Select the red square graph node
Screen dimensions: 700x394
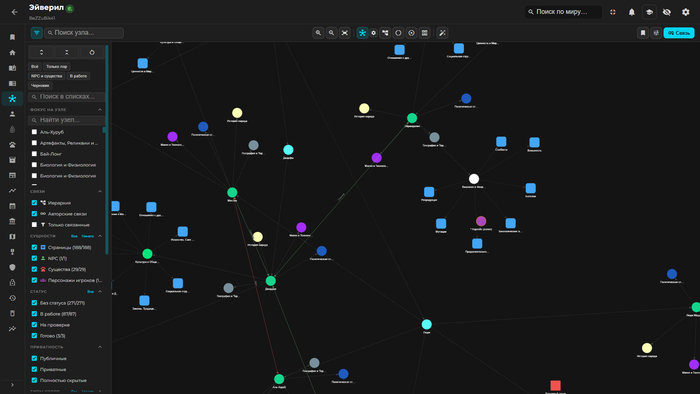555,385
